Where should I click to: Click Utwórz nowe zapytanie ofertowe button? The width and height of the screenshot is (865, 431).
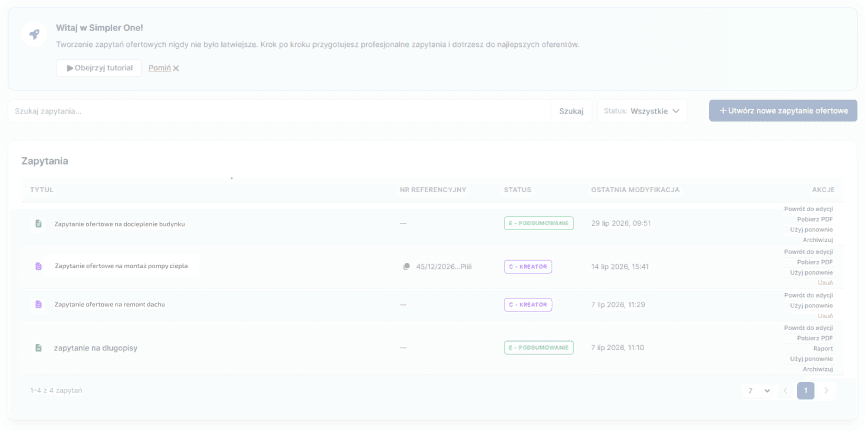click(783, 110)
